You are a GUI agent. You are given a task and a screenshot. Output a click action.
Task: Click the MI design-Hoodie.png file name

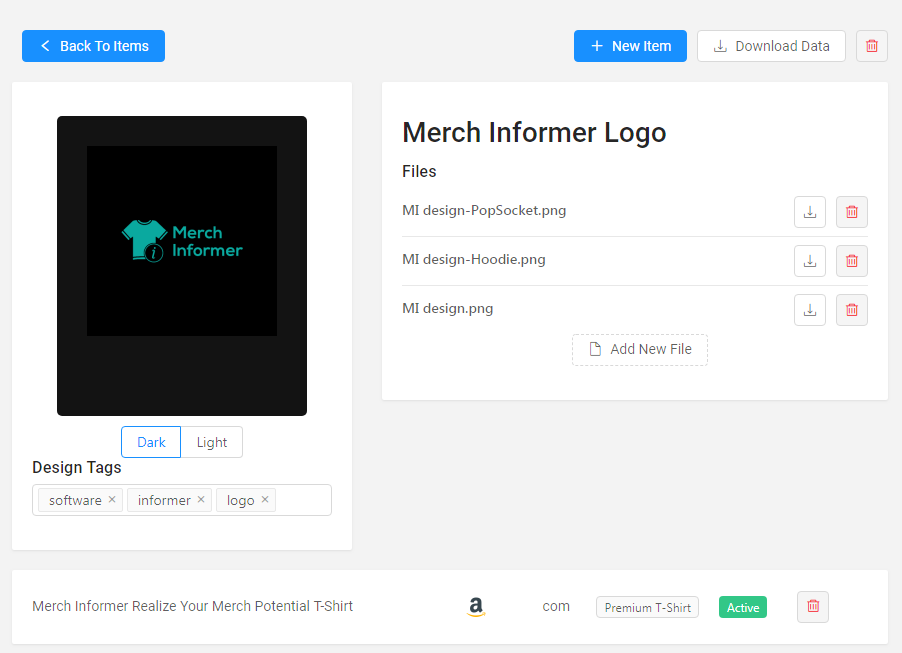click(474, 259)
